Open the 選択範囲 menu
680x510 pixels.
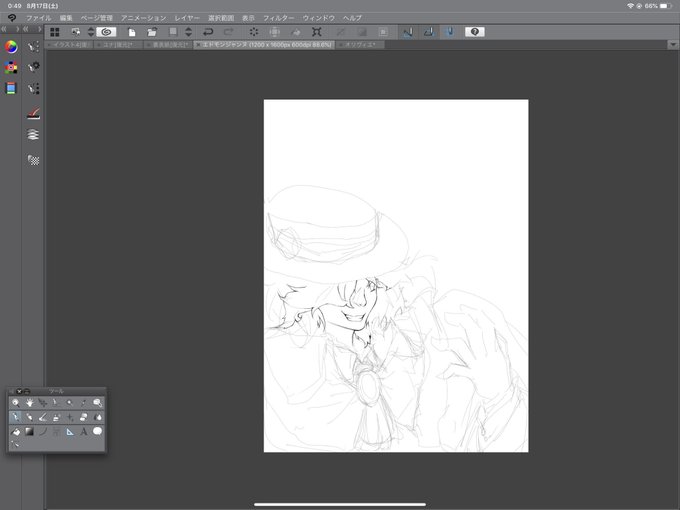pos(221,18)
